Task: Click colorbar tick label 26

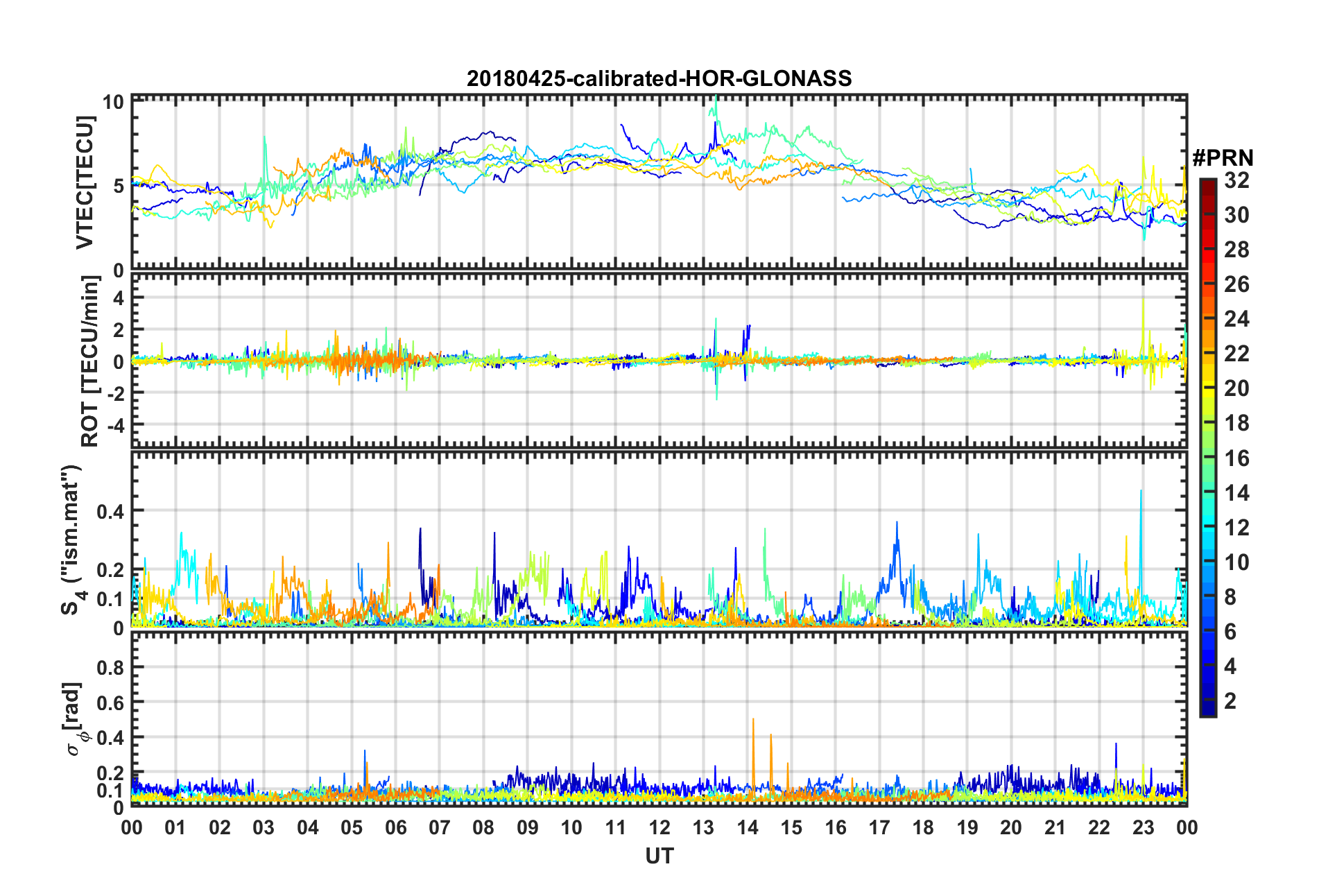Action: pos(1236,284)
